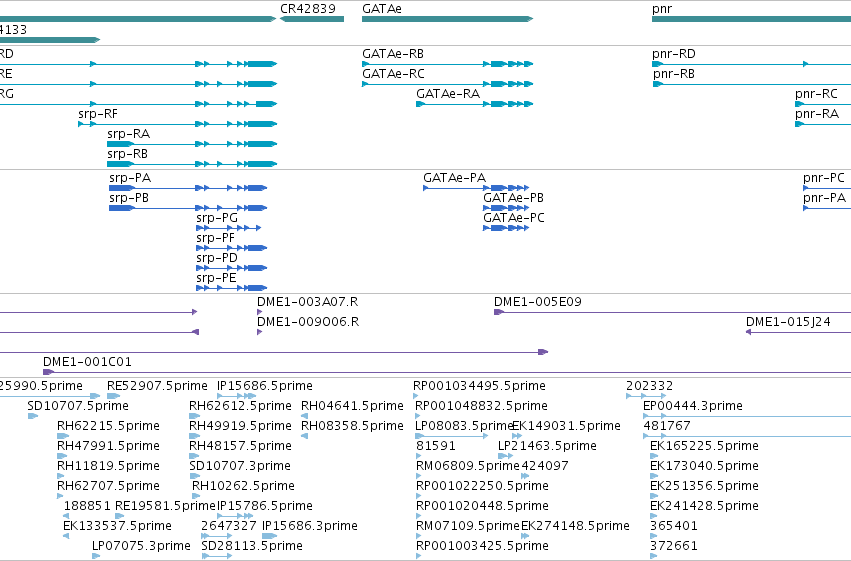Select the RH10262.5prime EST label
This screenshot has height=561, width=851.
[243, 487]
